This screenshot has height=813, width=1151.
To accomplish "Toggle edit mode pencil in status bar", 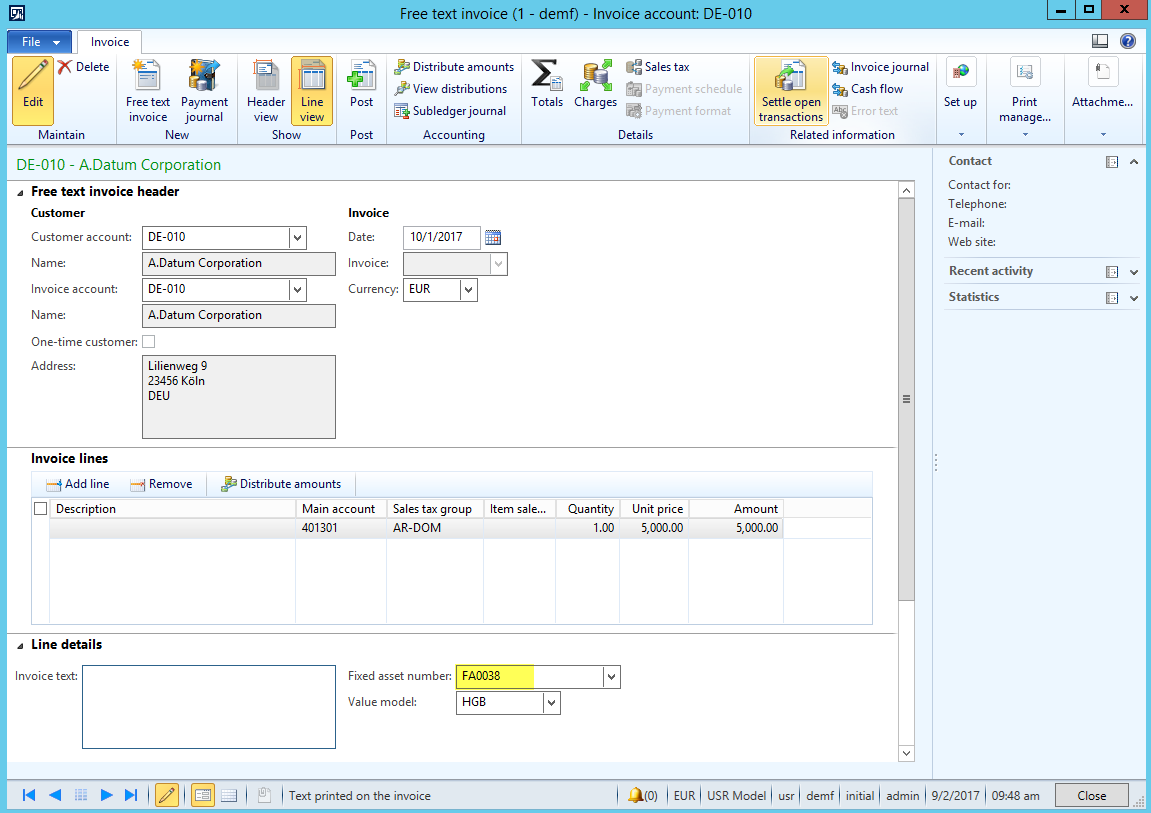I will [x=167, y=795].
